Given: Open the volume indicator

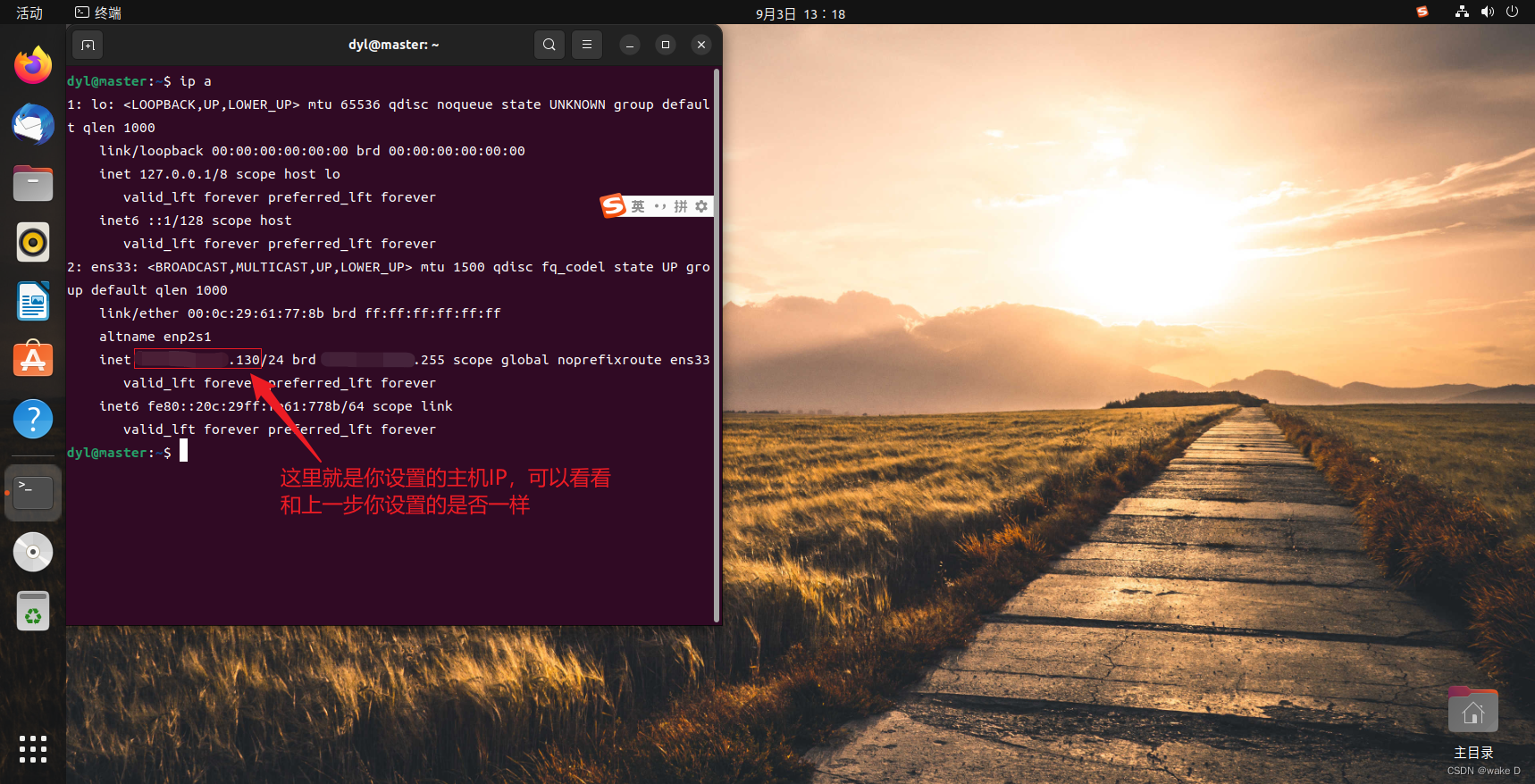Looking at the screenshot, I should [1487, 12].
